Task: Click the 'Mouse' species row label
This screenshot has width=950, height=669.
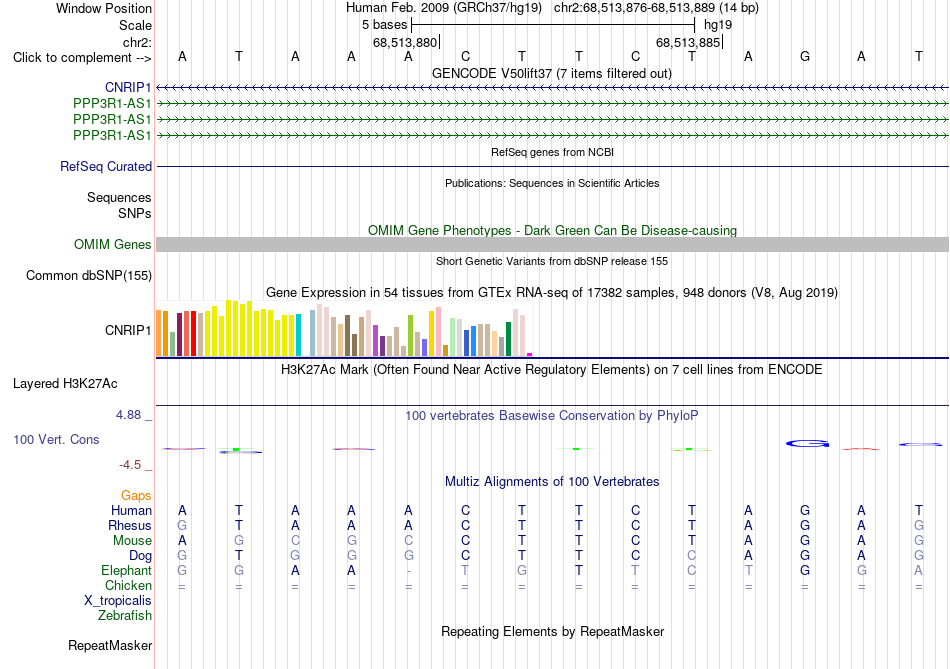Action: coord(132,541)
